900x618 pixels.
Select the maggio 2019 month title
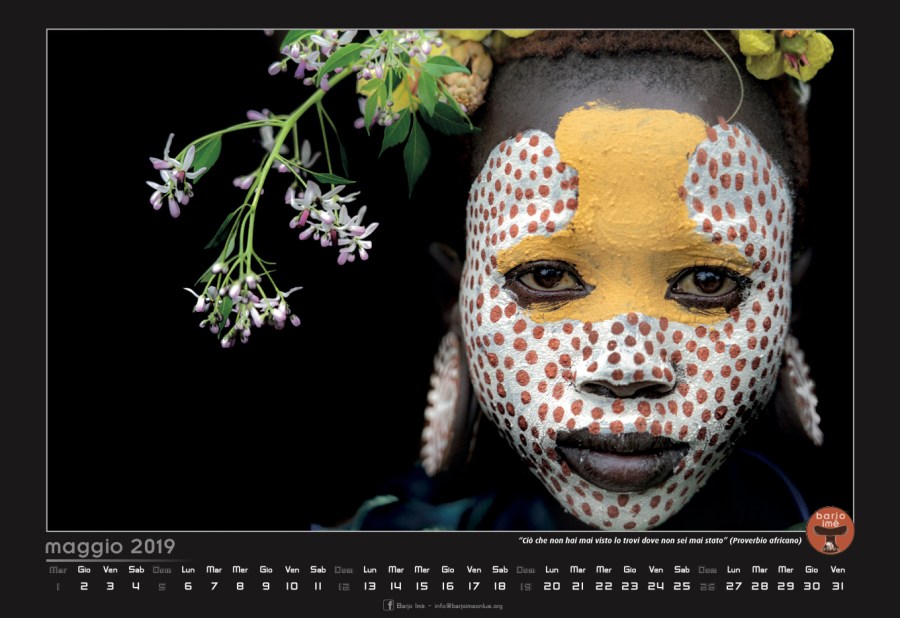[x=110, y=547]
